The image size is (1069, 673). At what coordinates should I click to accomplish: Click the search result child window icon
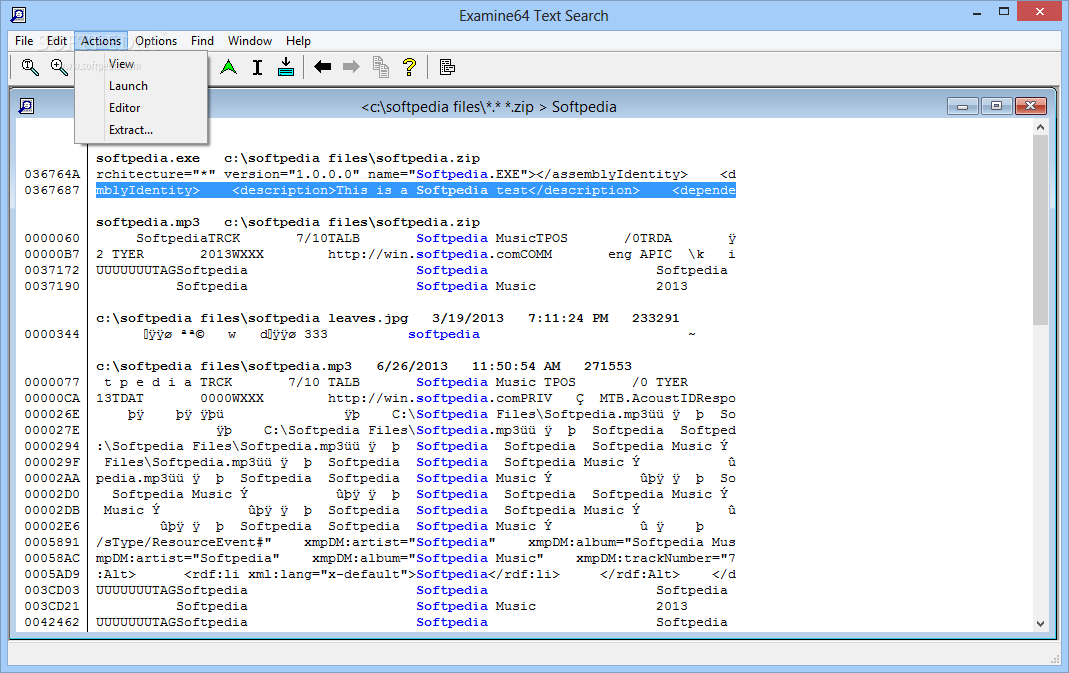26,106
